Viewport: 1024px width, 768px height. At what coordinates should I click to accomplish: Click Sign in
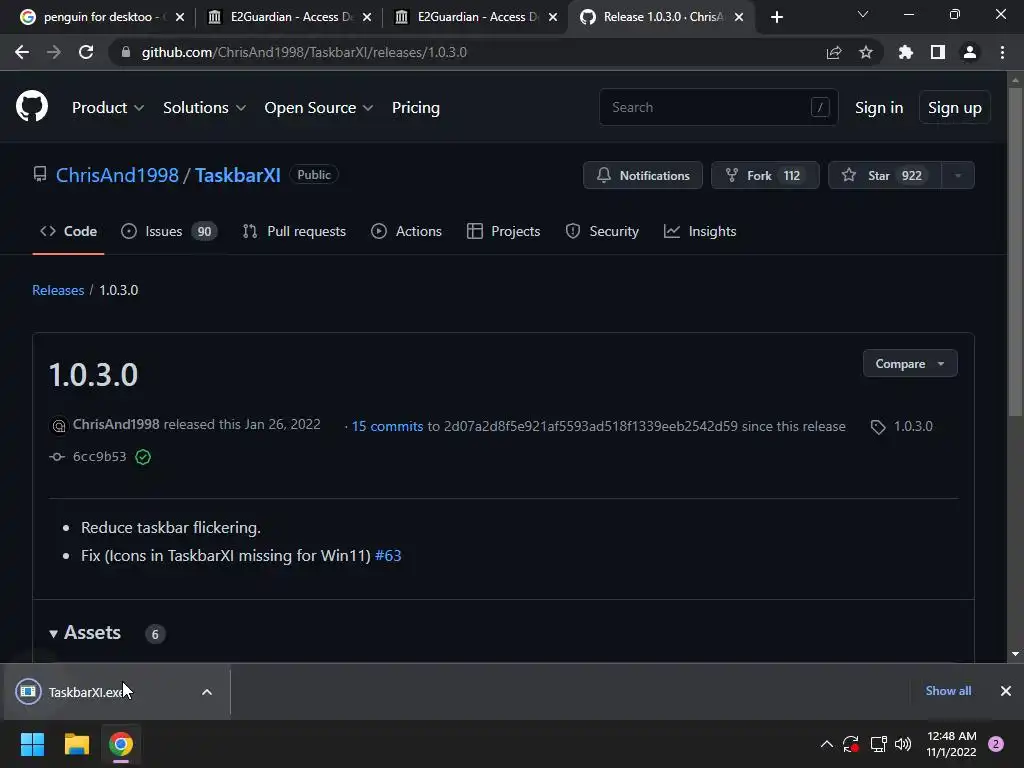pos(879,108)
